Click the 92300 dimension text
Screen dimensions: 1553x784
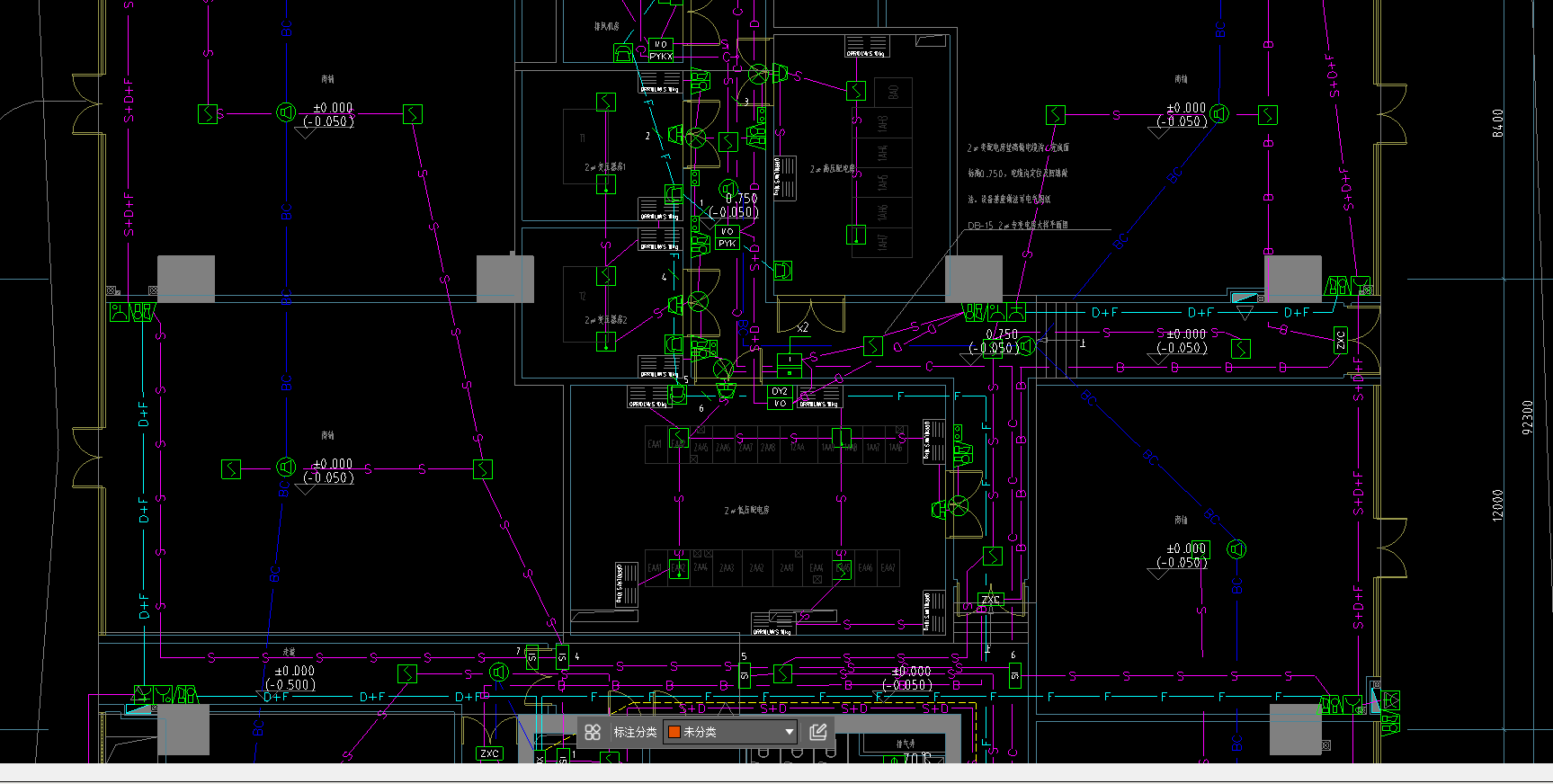(x=1527, y=418)
